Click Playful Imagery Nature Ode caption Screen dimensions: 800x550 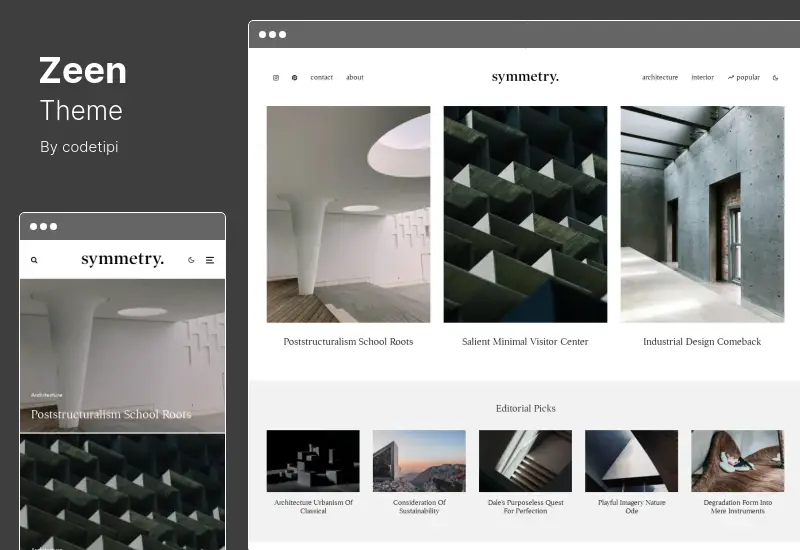(632, 506)
